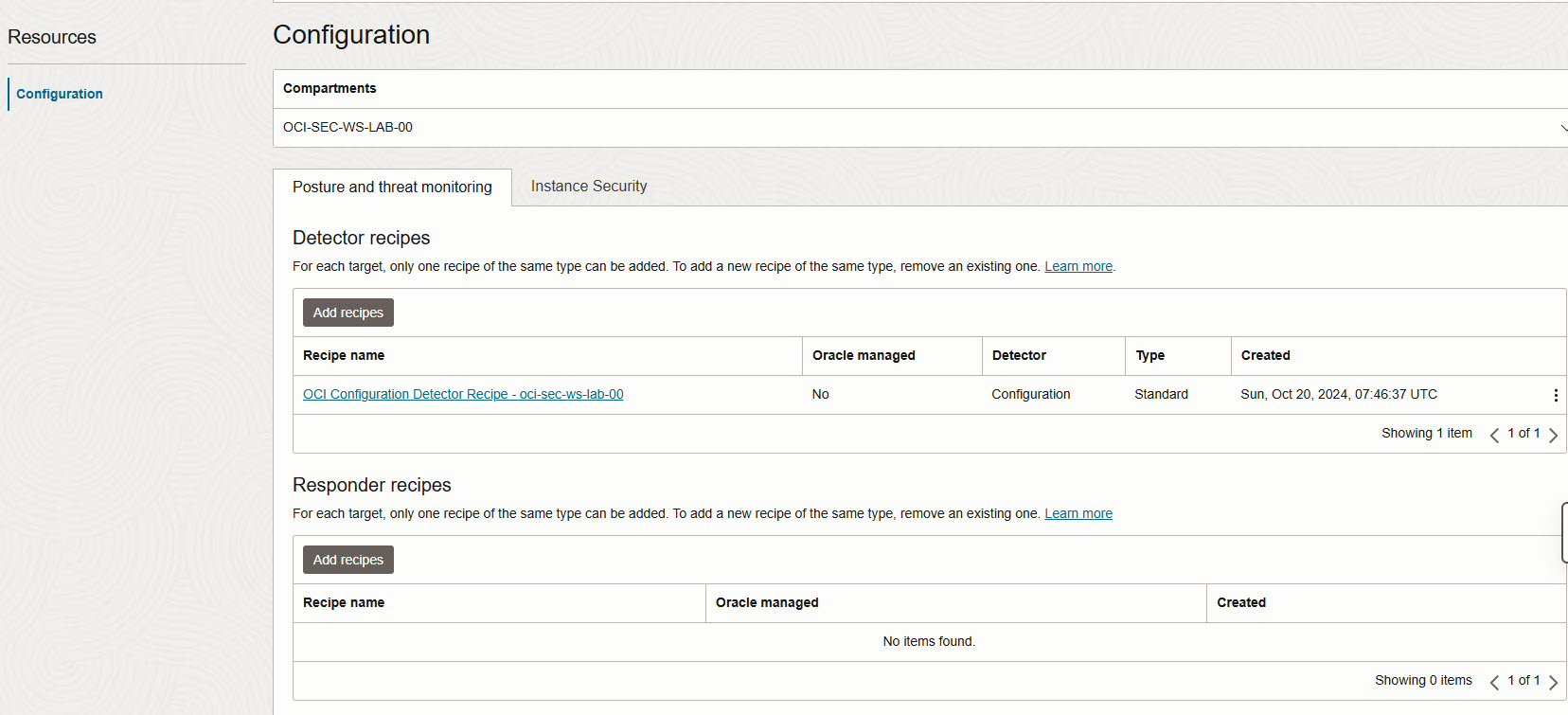The width and height of the screenshot is (1568, 715).
Task: Go to the next page in Responder recipes pagination
Action: coord(1553,682)
